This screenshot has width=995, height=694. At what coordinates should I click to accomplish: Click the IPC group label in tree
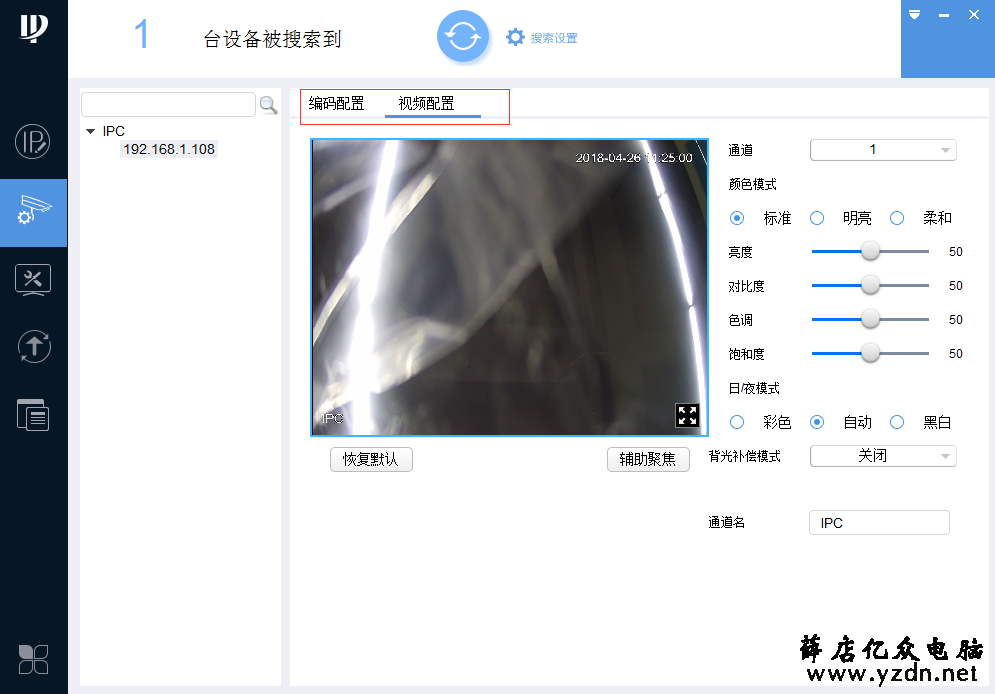[x=114, y=131]
